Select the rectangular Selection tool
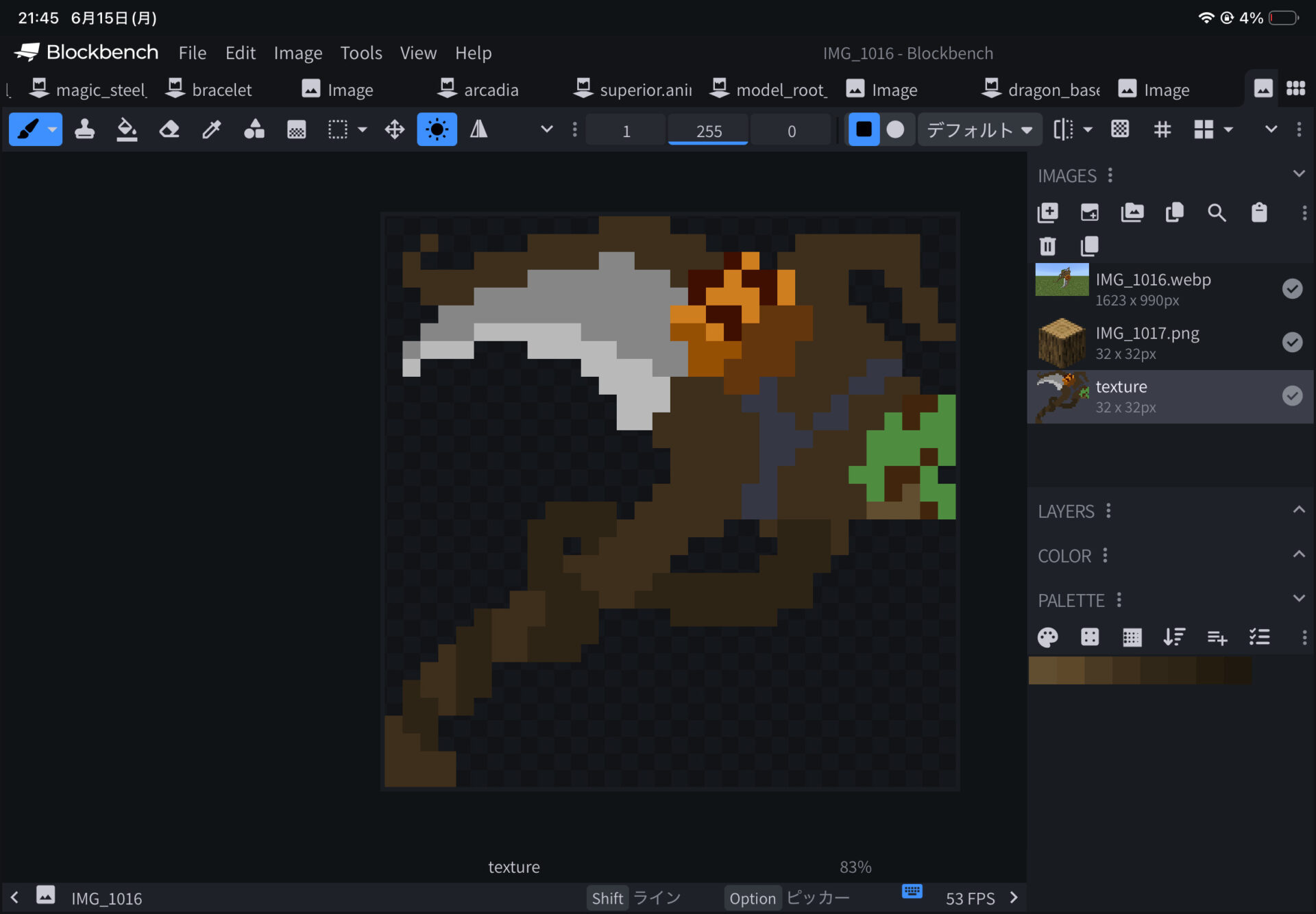 tap(338, 129)
